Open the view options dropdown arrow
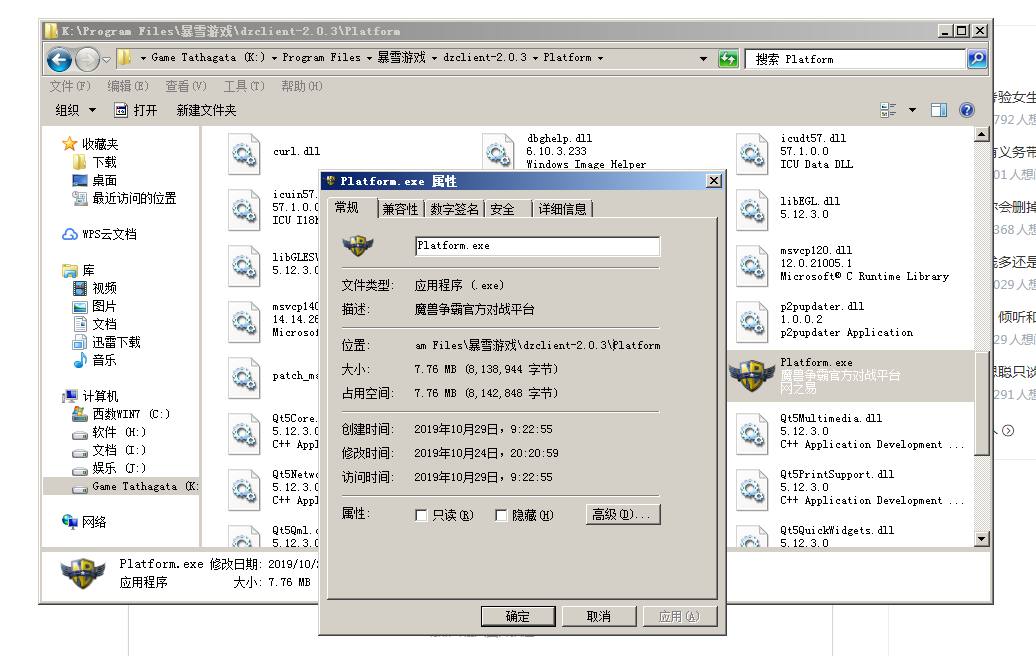Viewport: 1036px width, 656px height. coord(912,110)
